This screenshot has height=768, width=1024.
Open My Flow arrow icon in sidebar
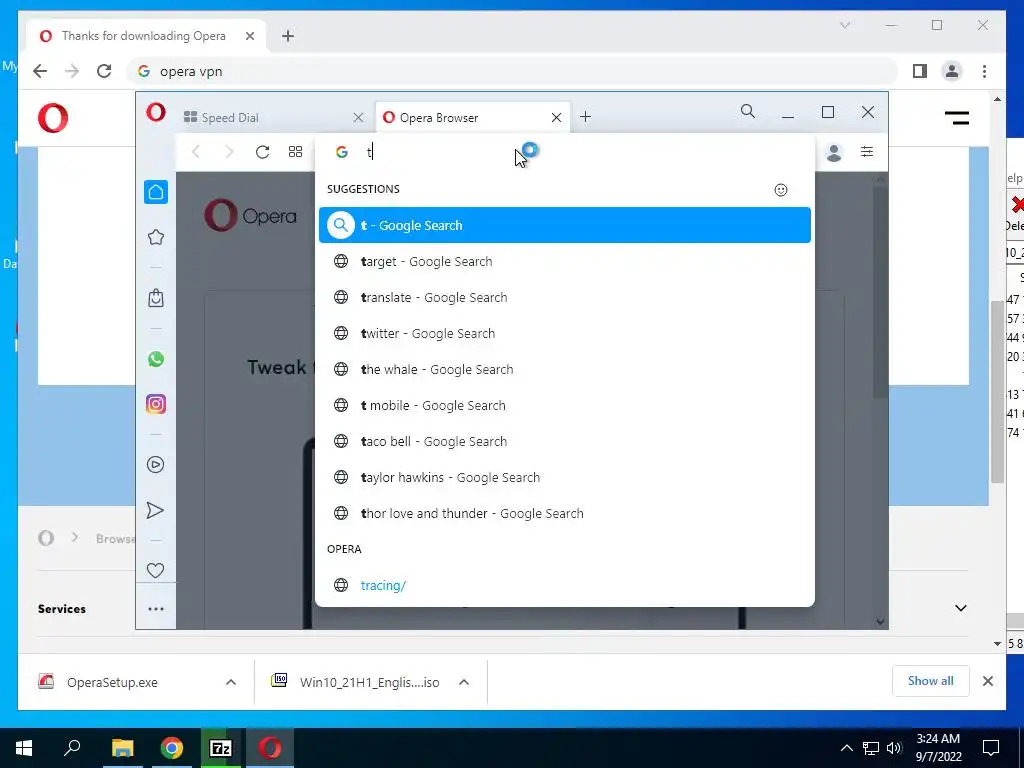pos(155,510)
